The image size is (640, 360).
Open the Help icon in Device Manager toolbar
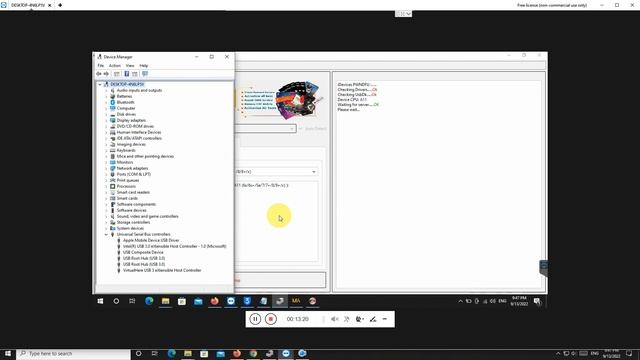[127, 74]
